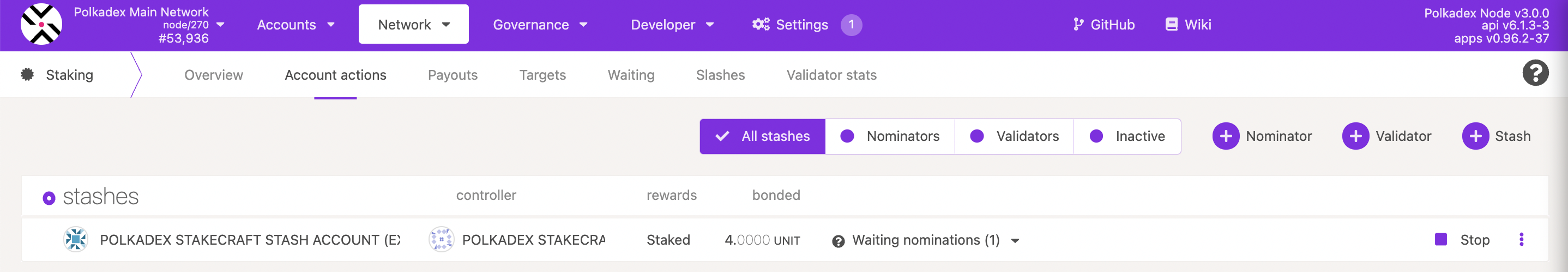Show only Inactive stashes
This screenshot has width=1568, height=272.
pyautogui.click(x=1127, y=136)
